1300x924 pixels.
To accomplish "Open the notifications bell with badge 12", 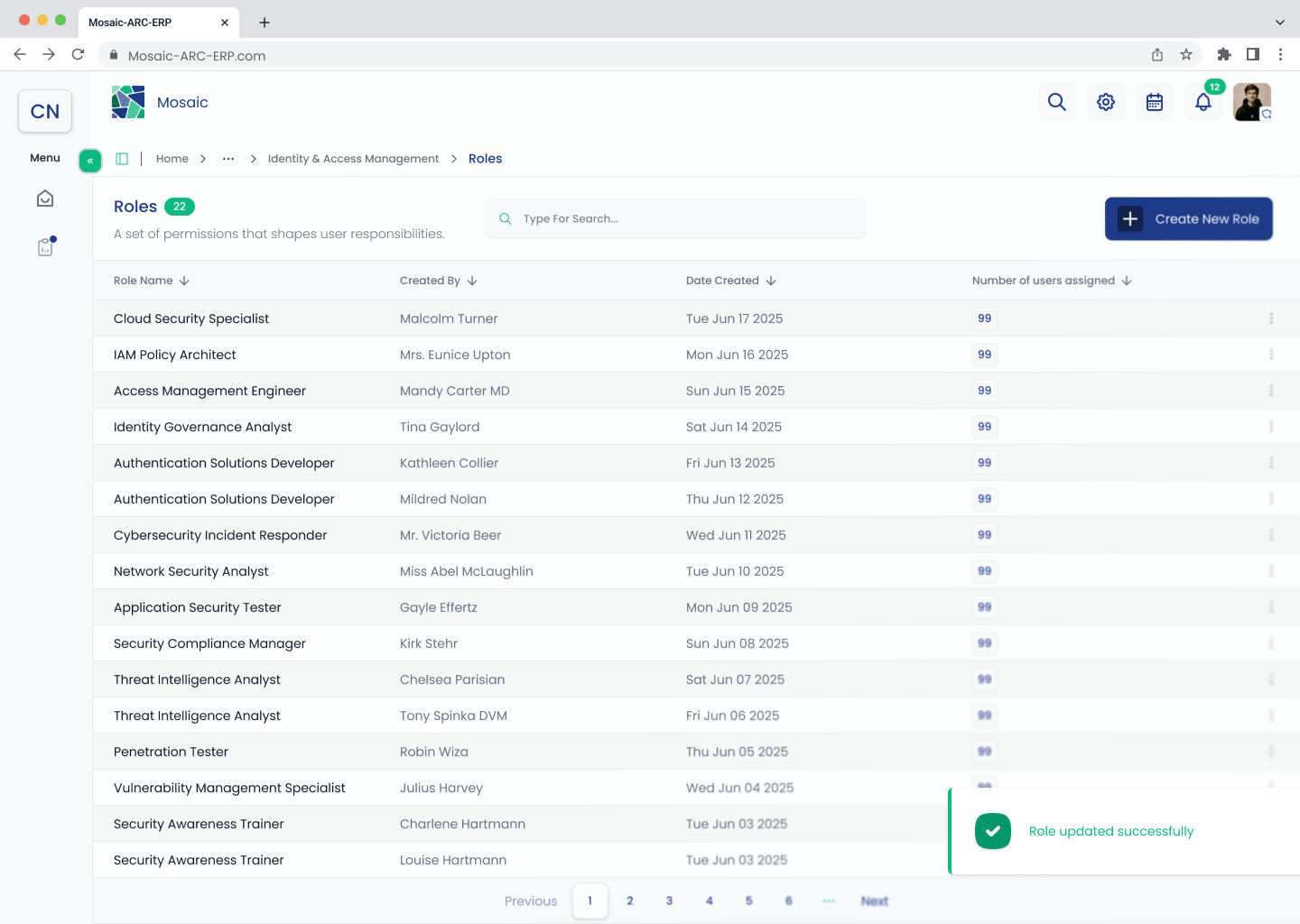I will 1203,102.
